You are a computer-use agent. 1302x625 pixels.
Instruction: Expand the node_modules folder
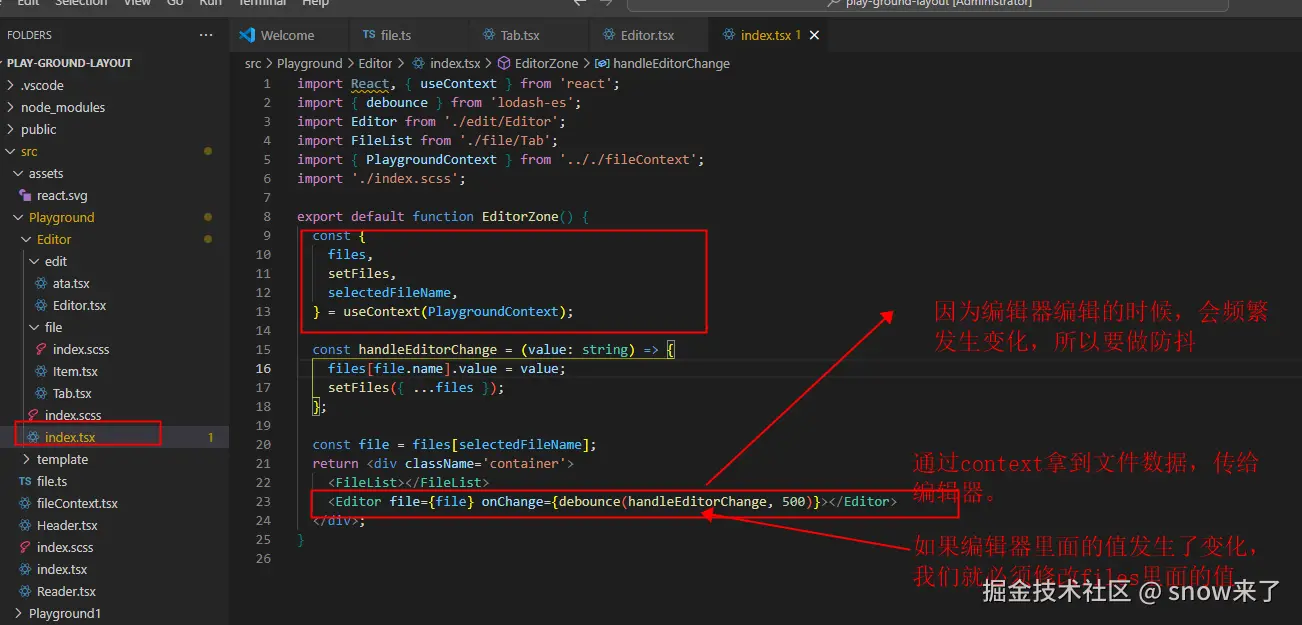[x=62, y=107]
